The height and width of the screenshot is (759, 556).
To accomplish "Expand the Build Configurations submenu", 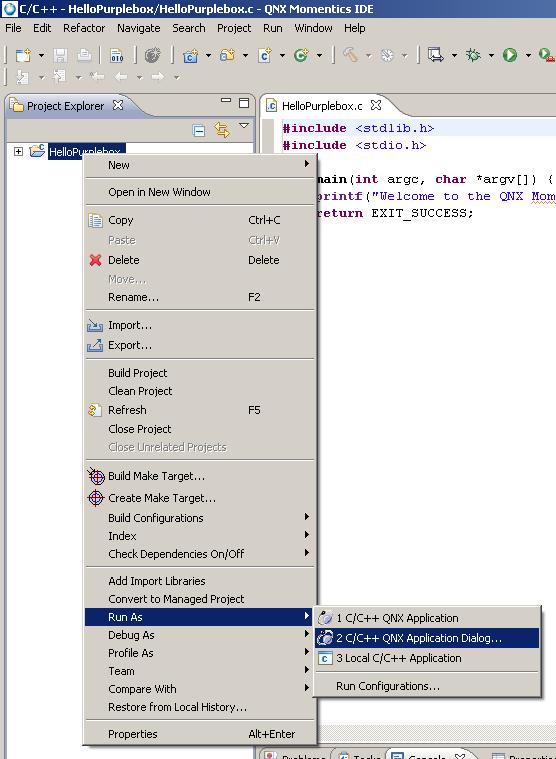I will (200, 518).
